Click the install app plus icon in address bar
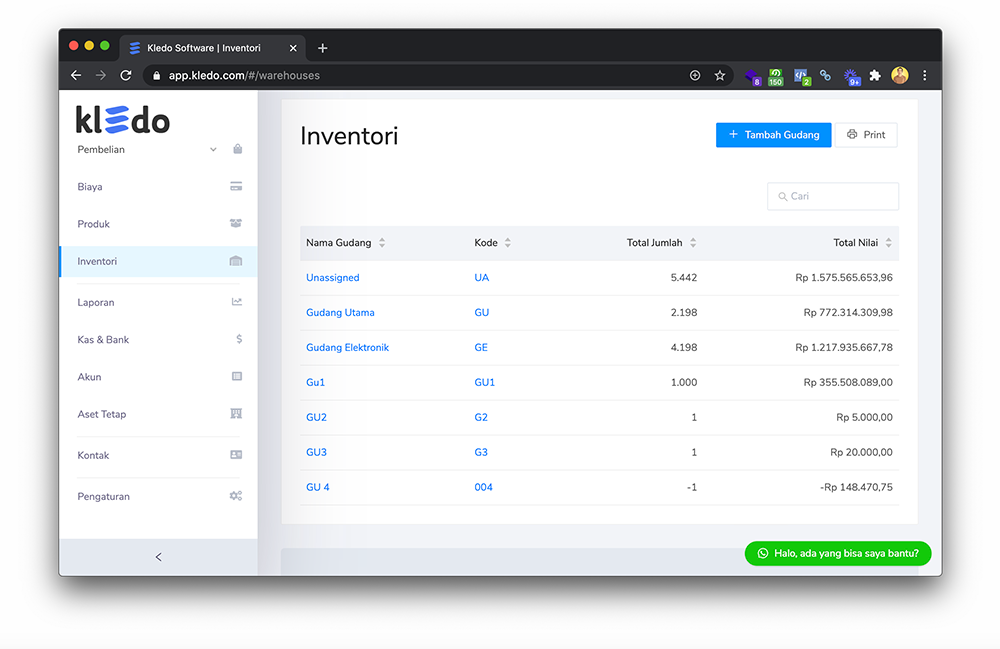The height and width of the screenshot is (649, 1000). 695,75
